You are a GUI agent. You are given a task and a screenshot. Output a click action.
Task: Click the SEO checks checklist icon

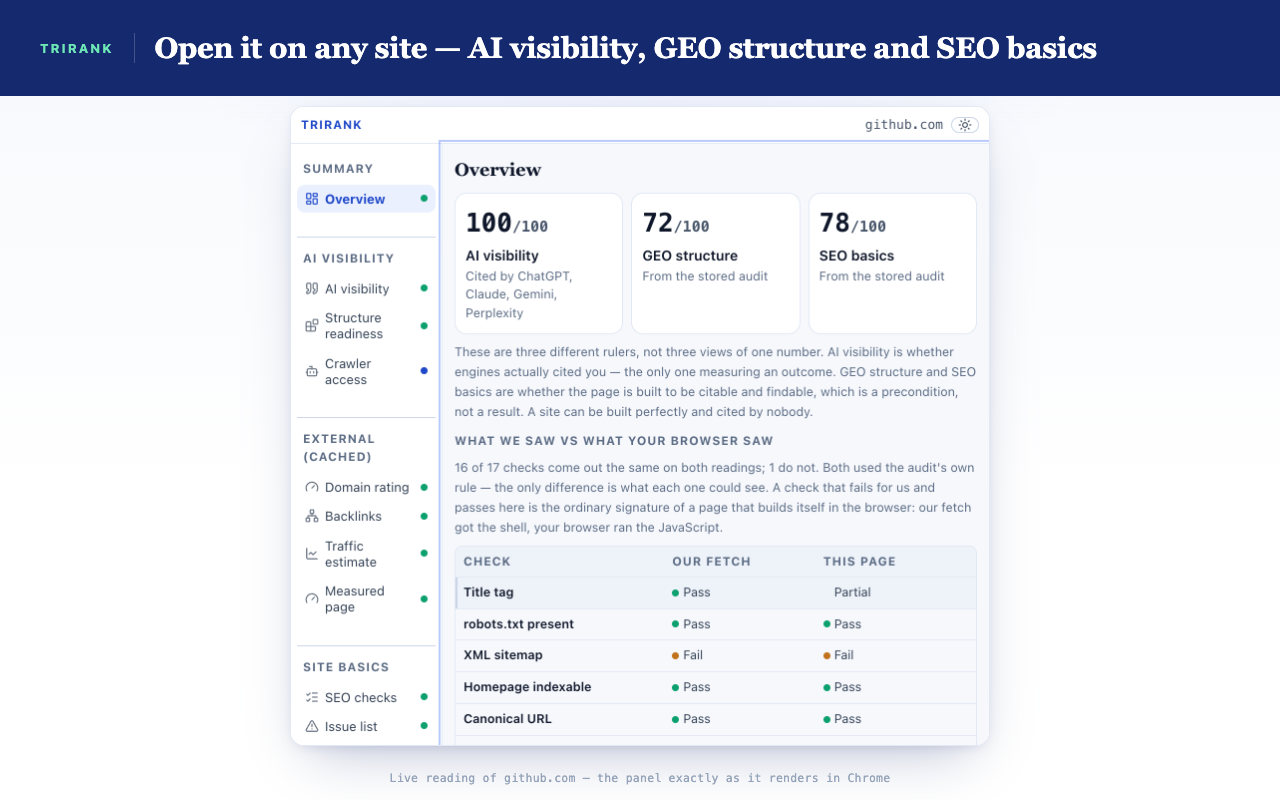click(312, 698)
